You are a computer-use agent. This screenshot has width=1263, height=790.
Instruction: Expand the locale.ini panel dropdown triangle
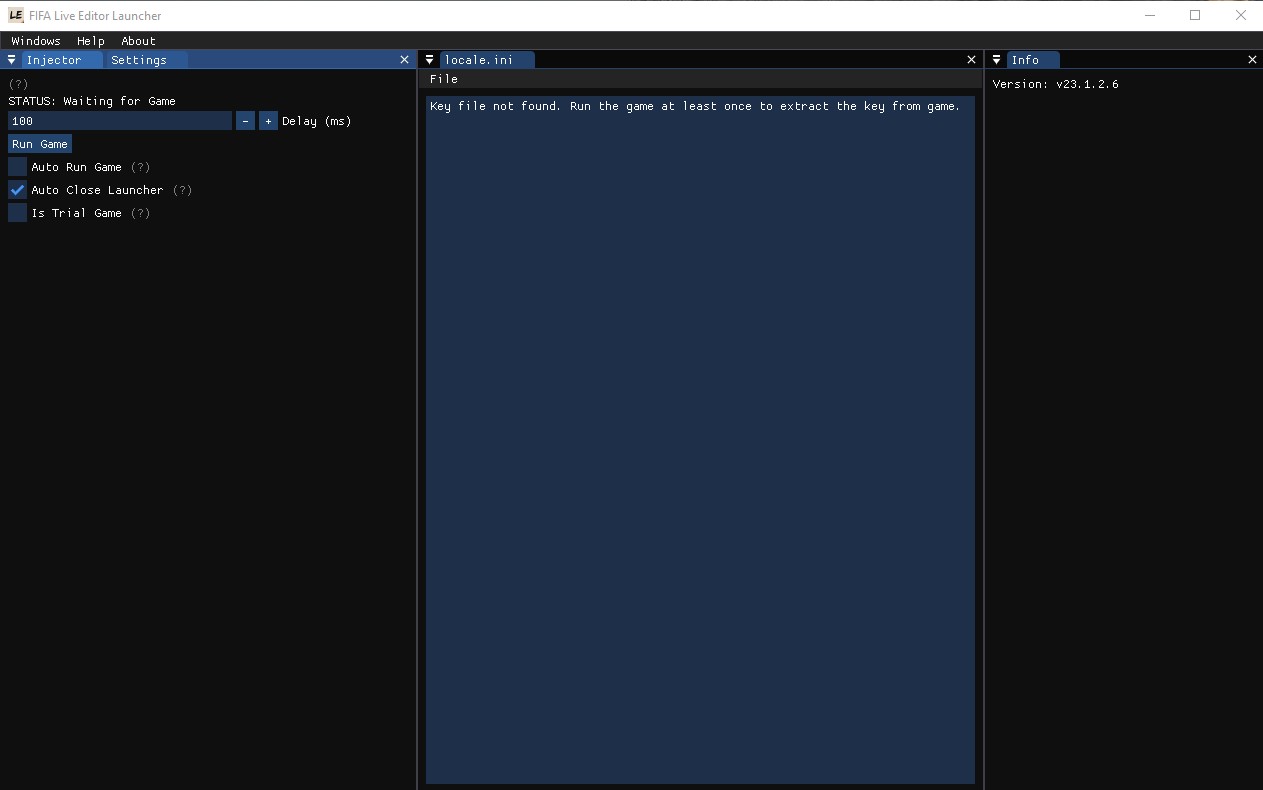[430, 60]
